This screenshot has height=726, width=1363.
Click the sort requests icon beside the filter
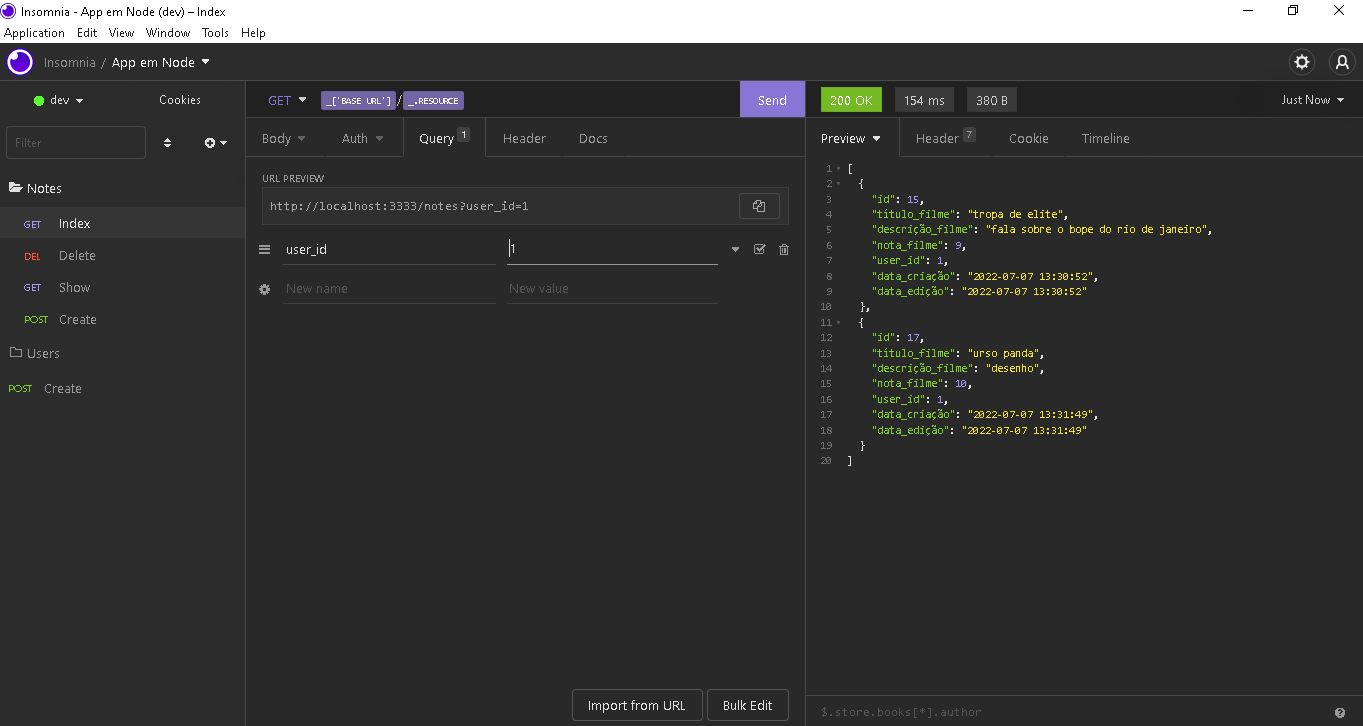click(167, 143)
